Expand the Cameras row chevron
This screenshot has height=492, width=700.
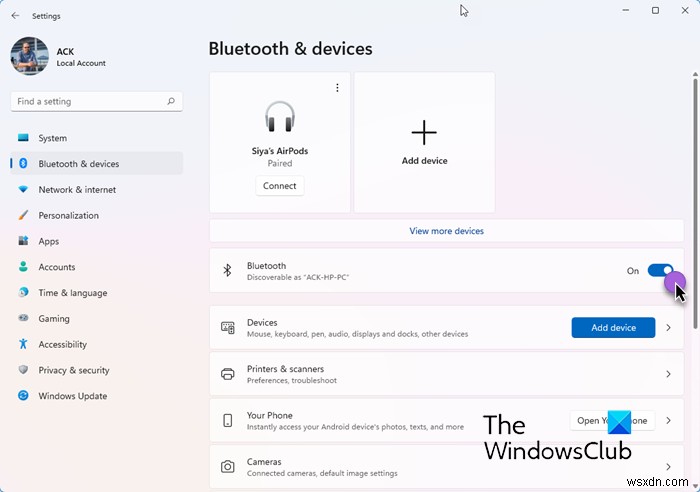pos(668,467)
